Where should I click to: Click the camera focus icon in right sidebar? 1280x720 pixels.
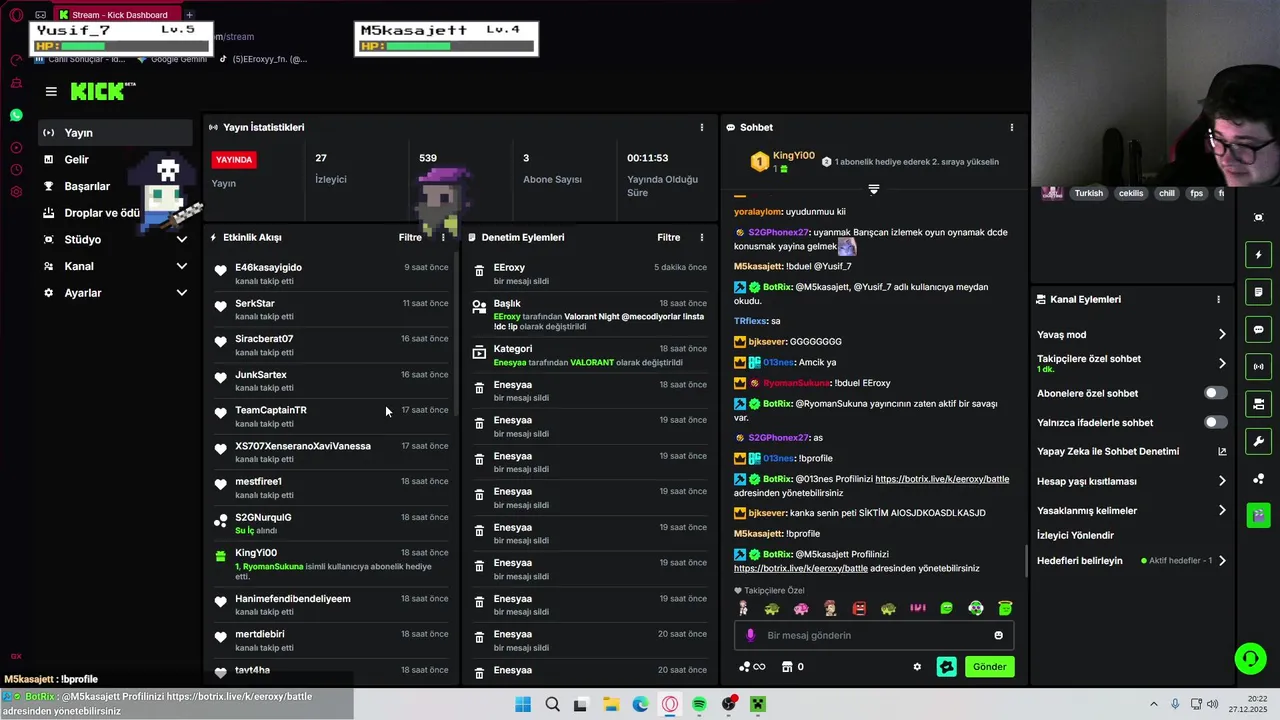1258,217
